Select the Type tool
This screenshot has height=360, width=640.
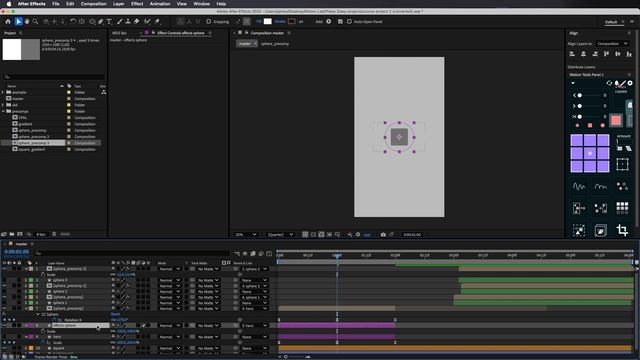click(109, 21)
